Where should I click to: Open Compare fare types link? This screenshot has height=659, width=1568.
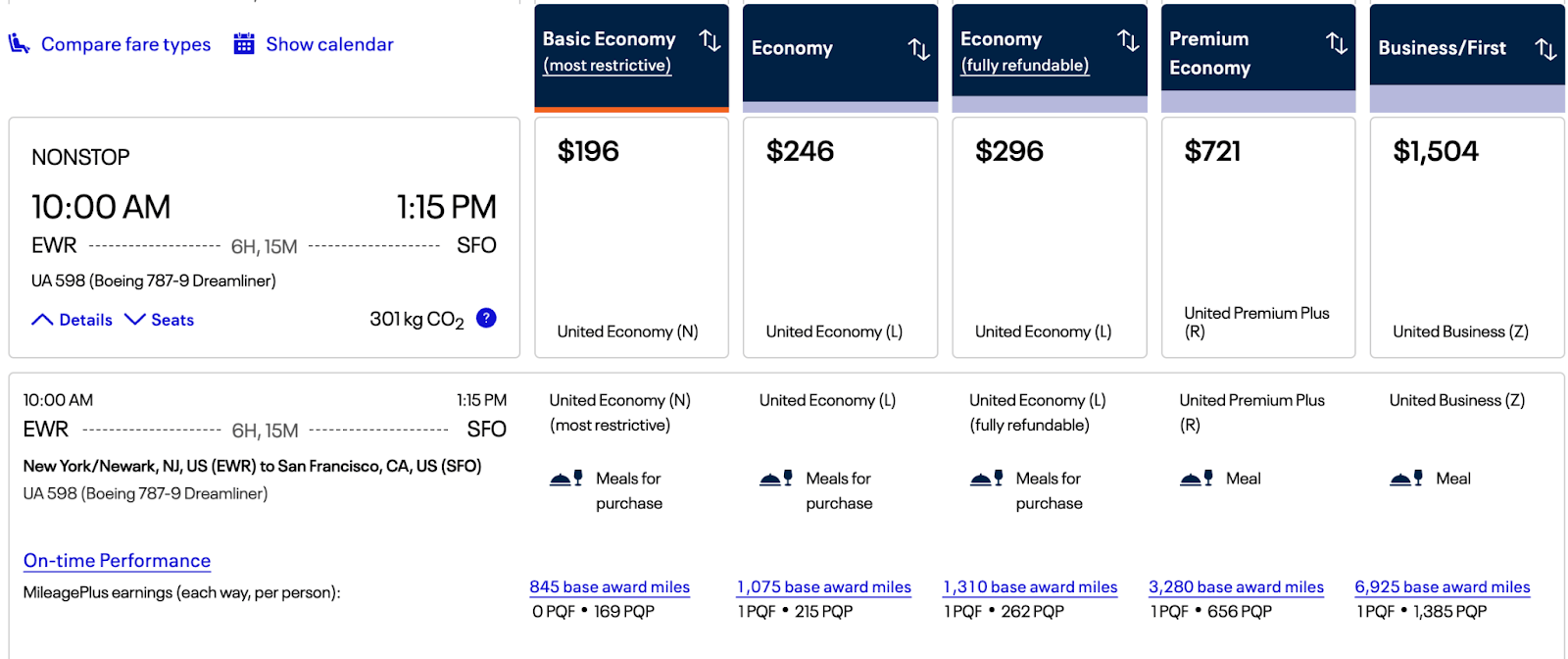(x=125, y=44)
